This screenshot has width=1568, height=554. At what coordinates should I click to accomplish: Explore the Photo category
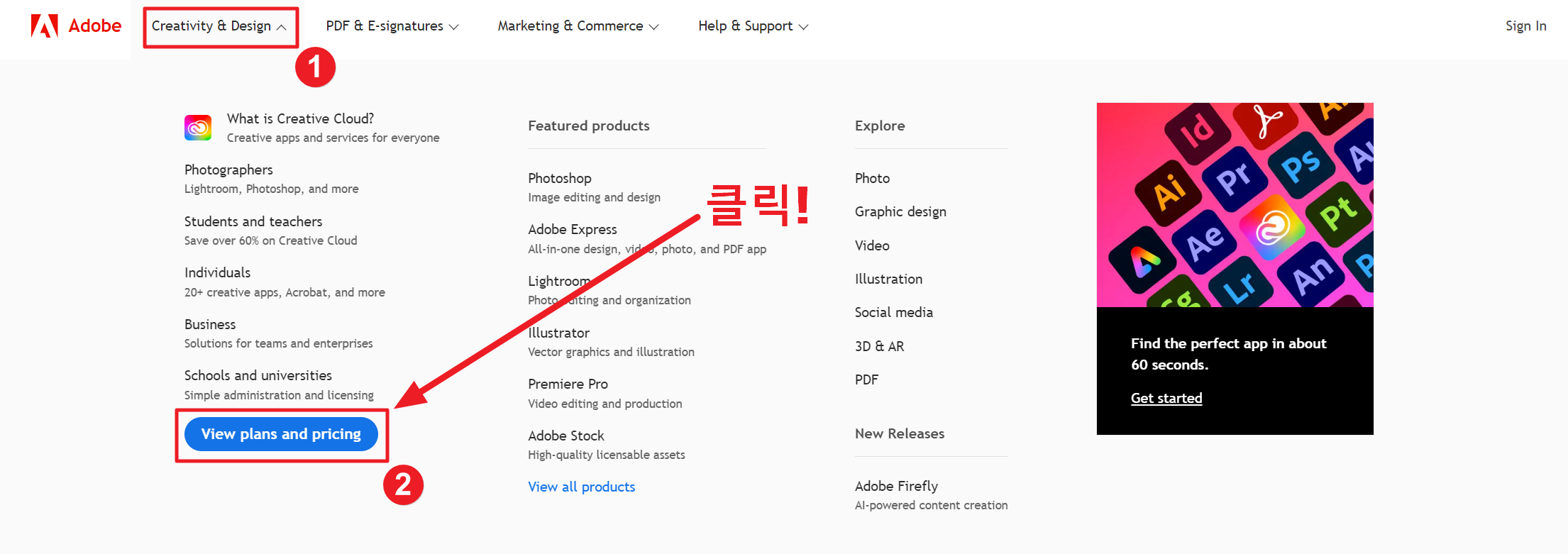point(872,178)
